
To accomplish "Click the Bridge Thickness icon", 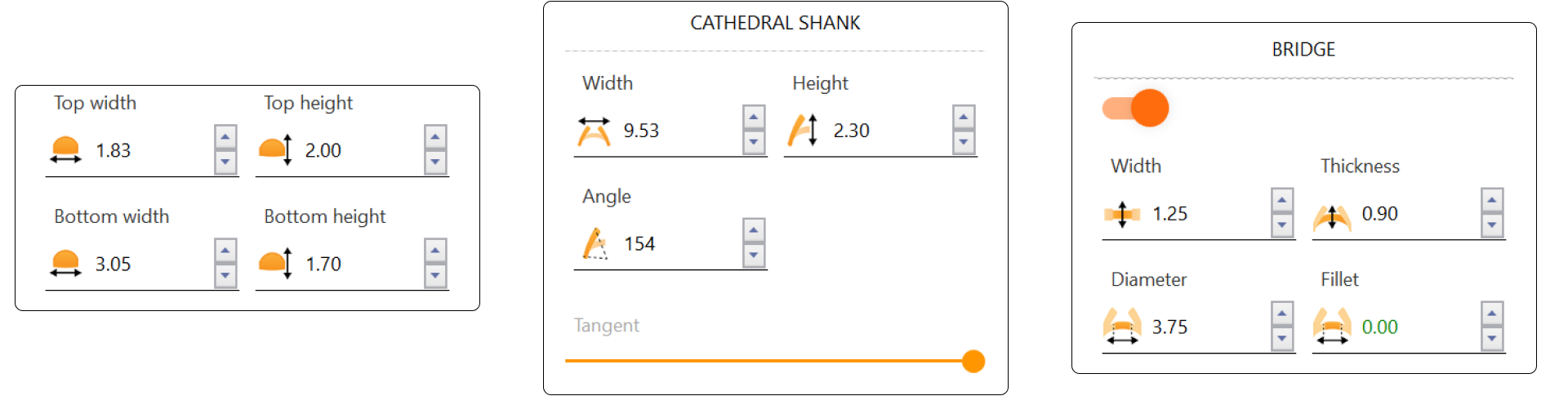I will point(1332,216).
